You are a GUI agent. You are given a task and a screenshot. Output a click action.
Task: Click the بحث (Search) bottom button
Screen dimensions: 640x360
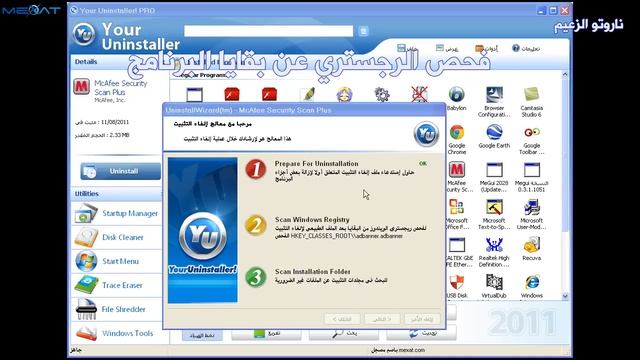point(344,333)
